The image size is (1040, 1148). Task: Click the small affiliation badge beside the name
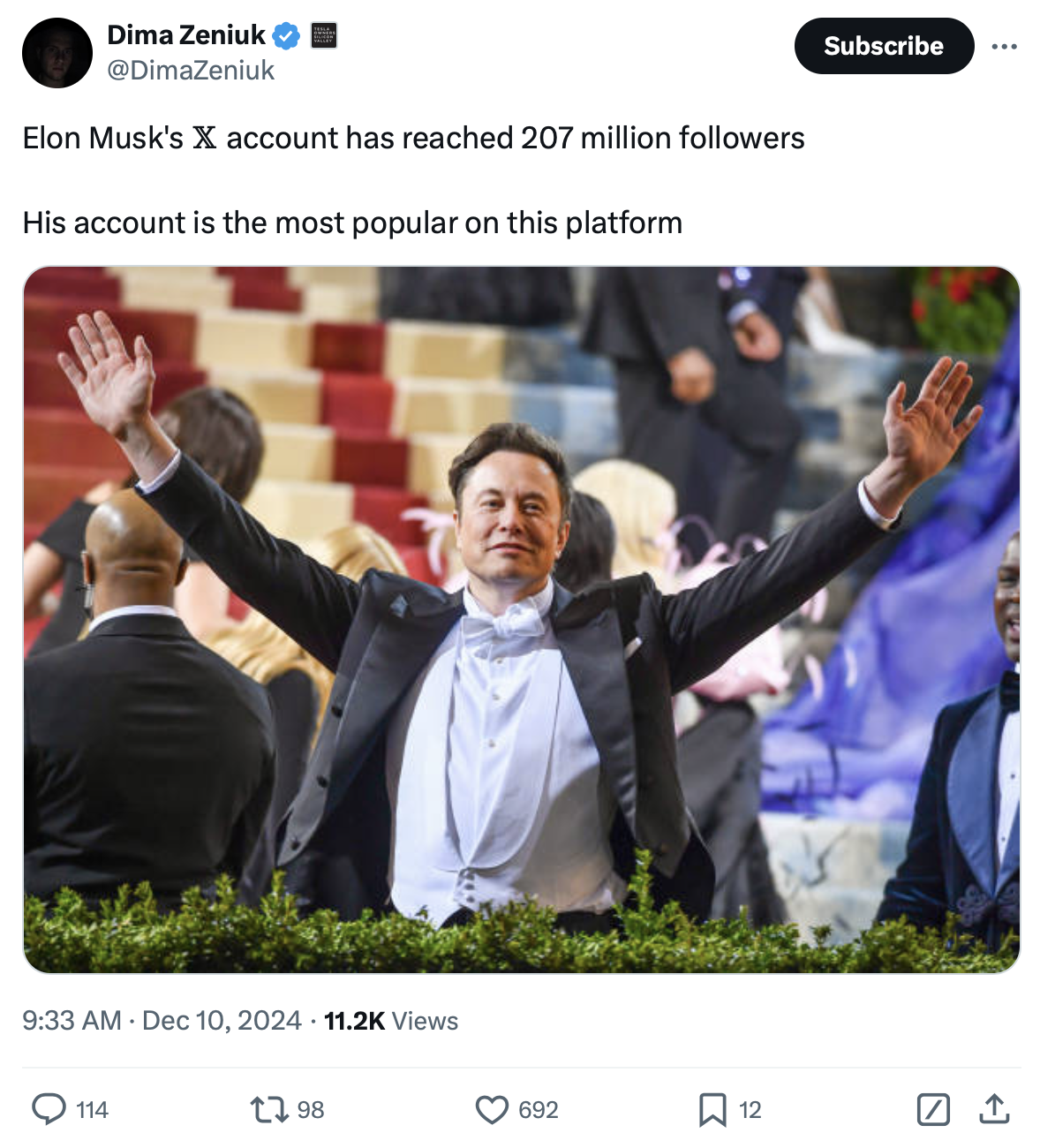[x=324, y=36]
